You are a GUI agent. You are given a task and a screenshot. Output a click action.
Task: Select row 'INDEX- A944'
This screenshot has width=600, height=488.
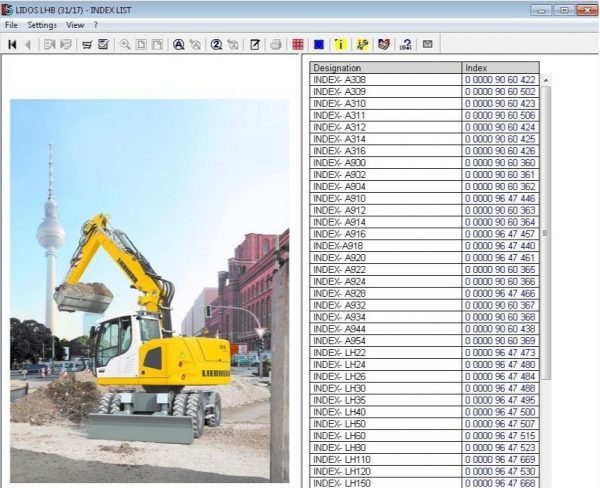coord(424,329)
